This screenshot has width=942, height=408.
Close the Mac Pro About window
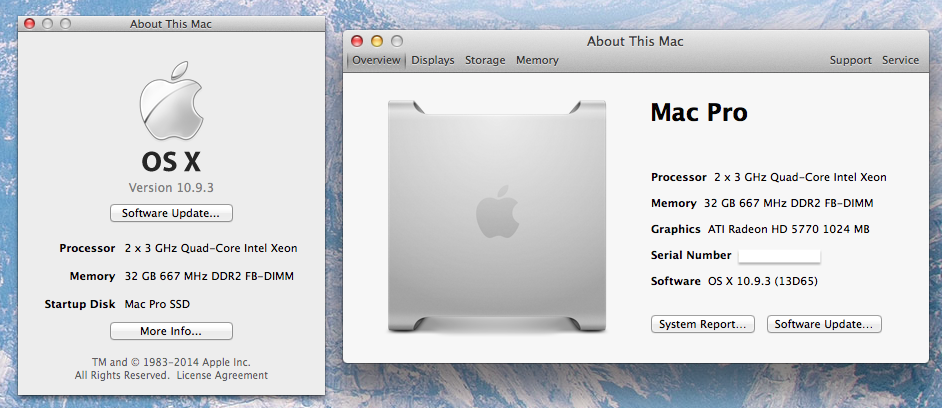[x=357, y=41]
